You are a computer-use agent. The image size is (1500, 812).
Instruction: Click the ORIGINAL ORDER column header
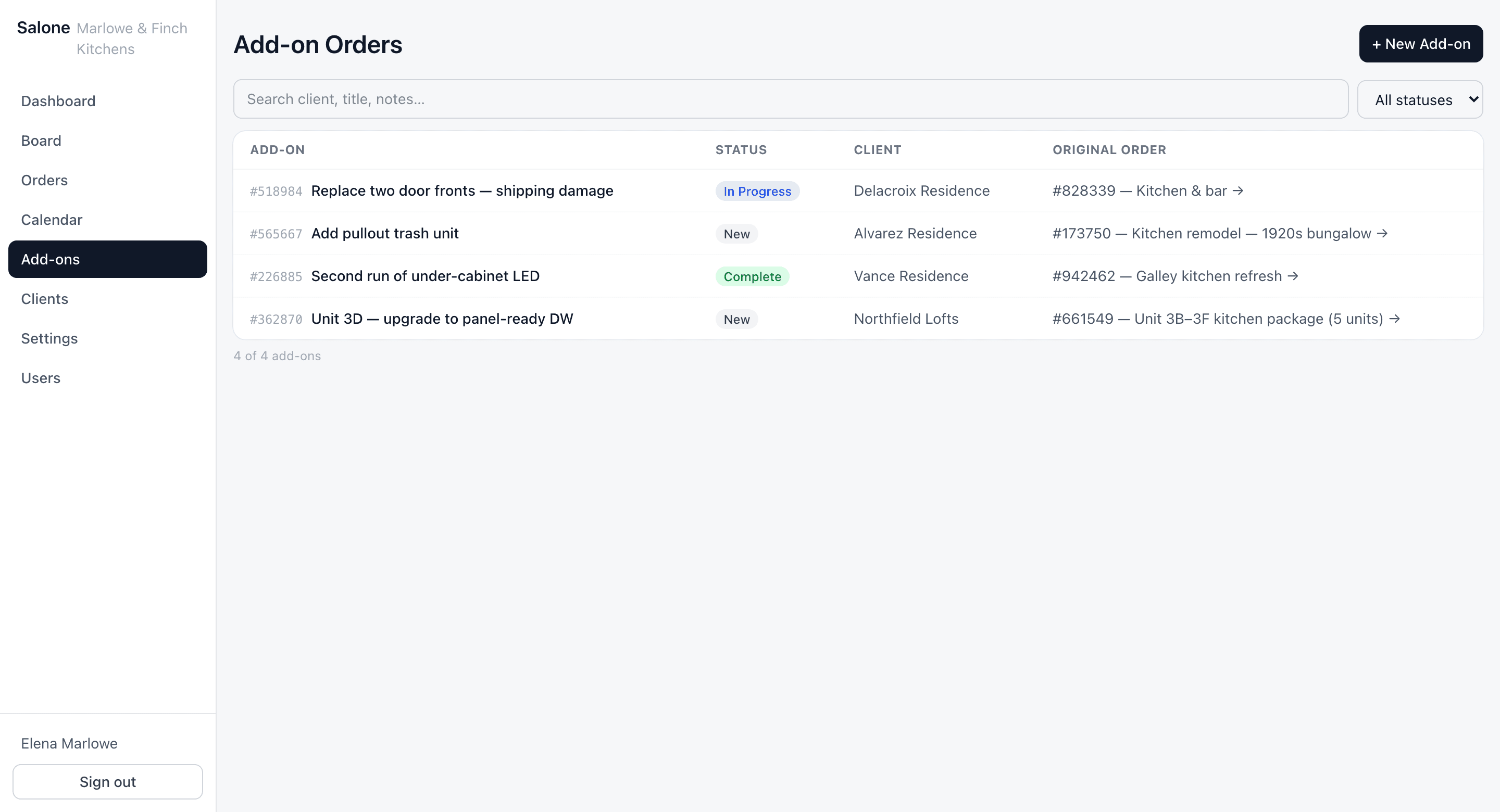point(1109,149)
